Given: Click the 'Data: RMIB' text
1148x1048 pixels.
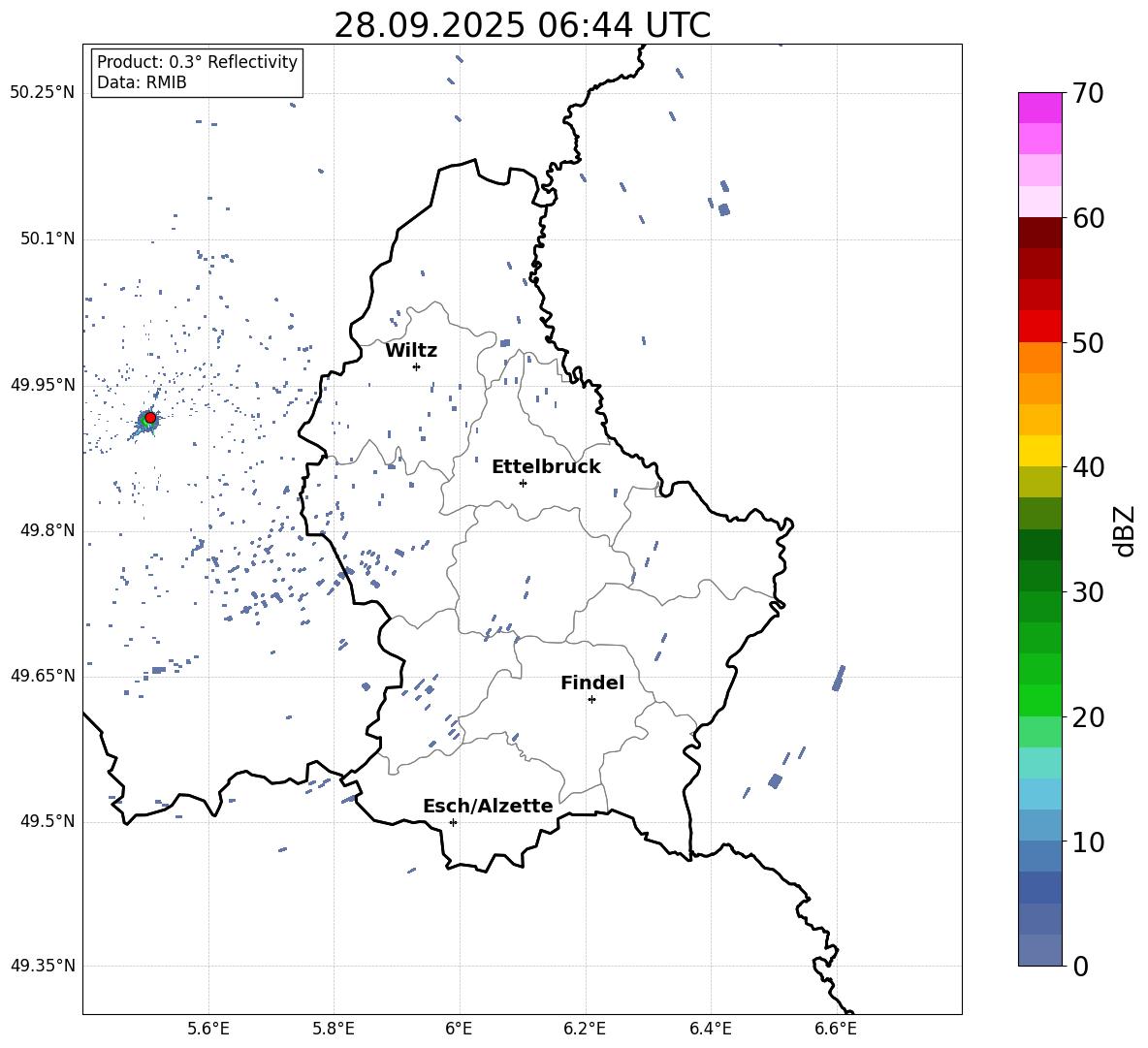Looking at the screenshot, I should 142,82.
